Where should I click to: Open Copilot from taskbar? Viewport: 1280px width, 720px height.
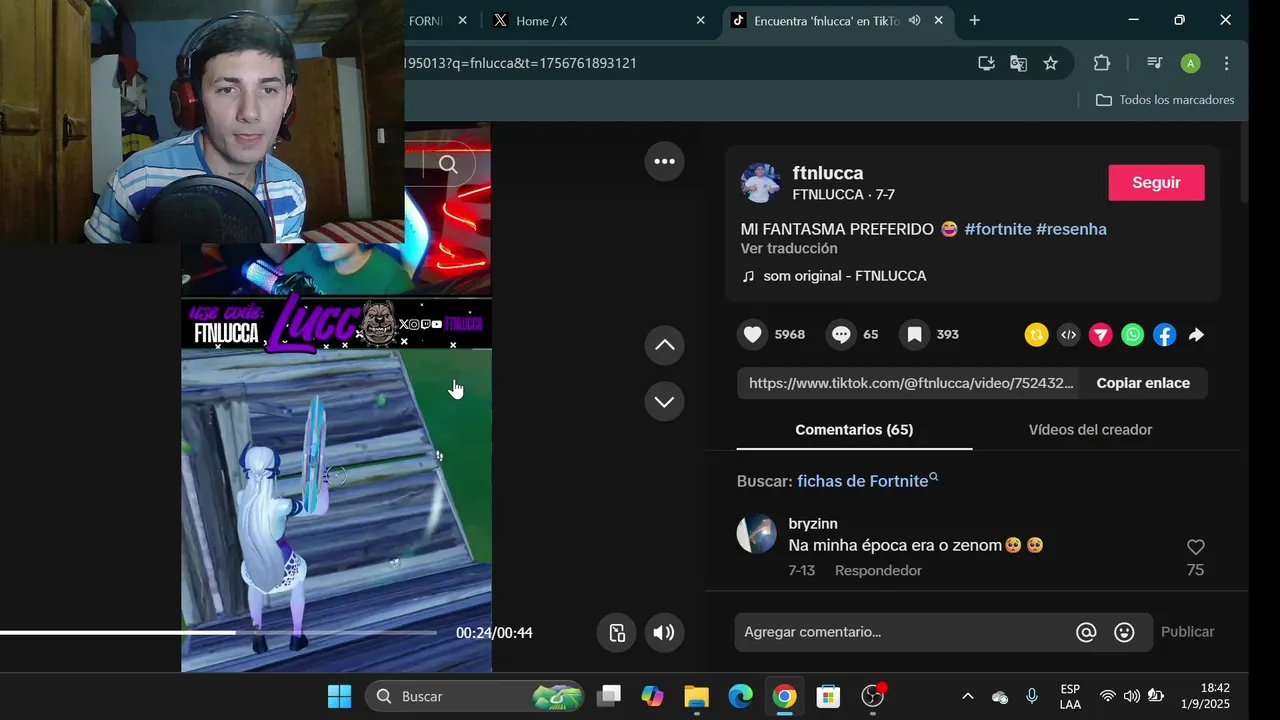(652, 696)
